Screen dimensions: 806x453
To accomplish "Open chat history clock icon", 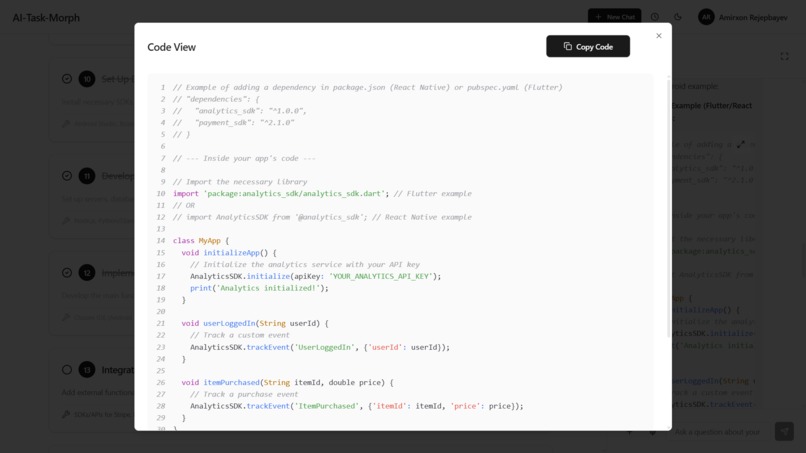I will click(654, 17).
